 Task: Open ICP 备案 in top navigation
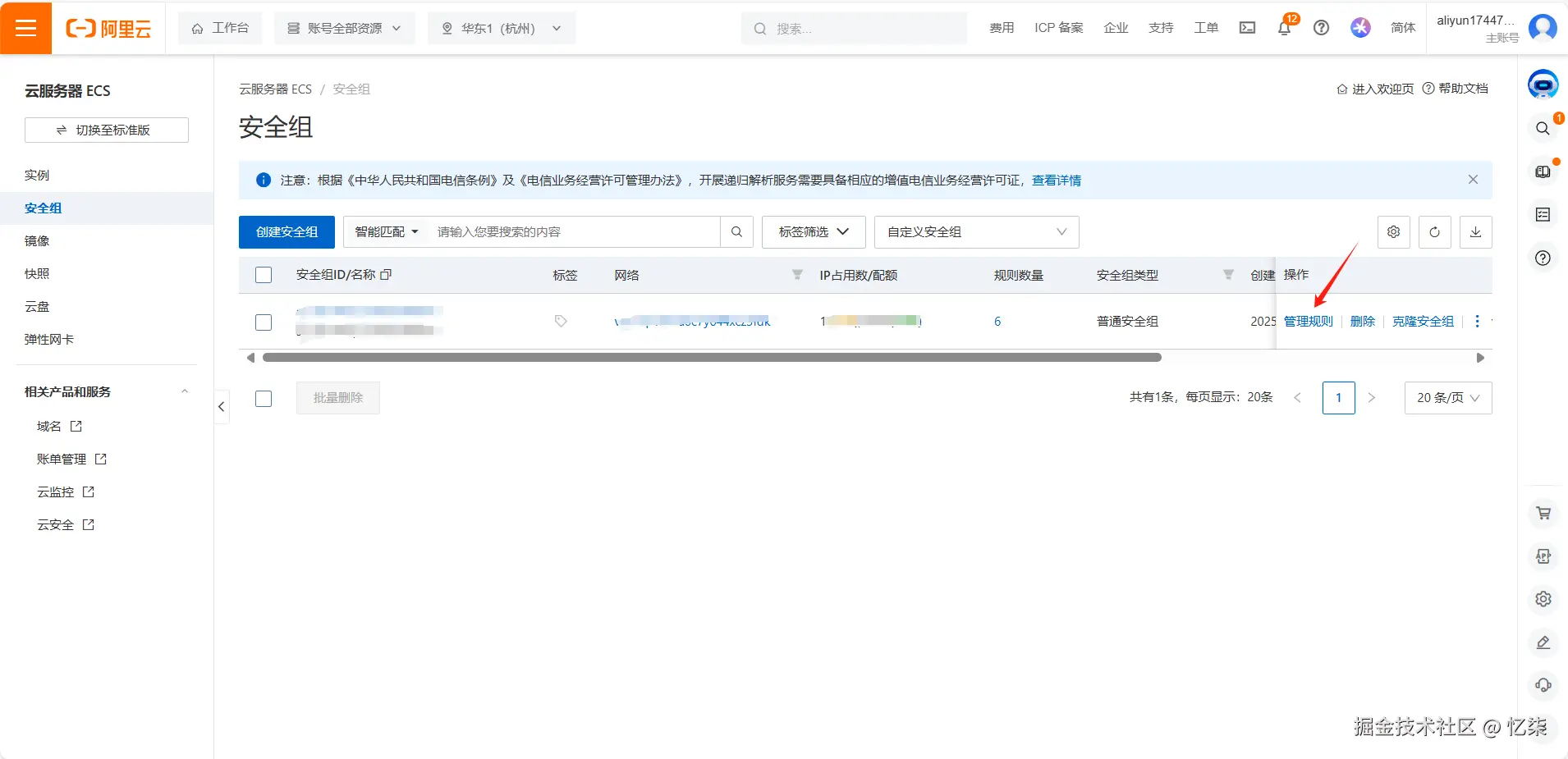[1059, 28]
